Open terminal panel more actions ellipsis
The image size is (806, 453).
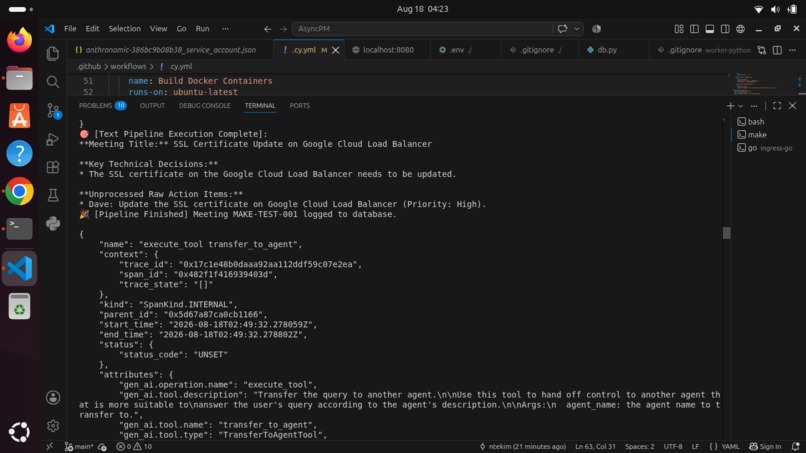coord(754,106)
